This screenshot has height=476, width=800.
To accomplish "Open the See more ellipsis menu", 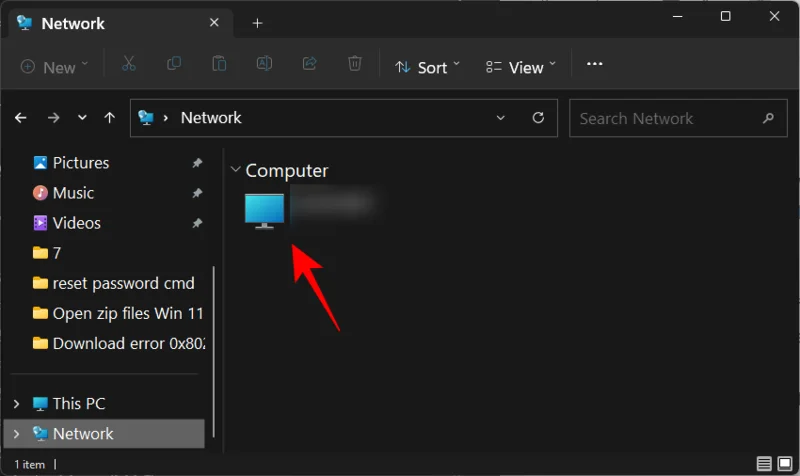I will (594, 64).
